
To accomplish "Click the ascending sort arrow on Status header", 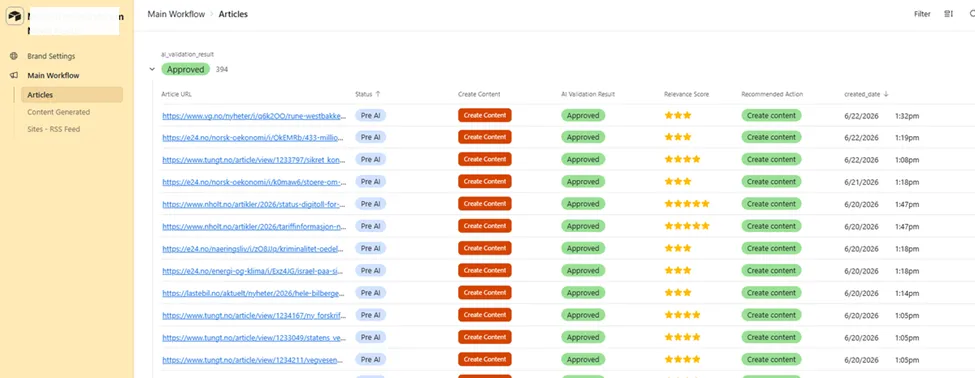I will click(x=377, y=94).
